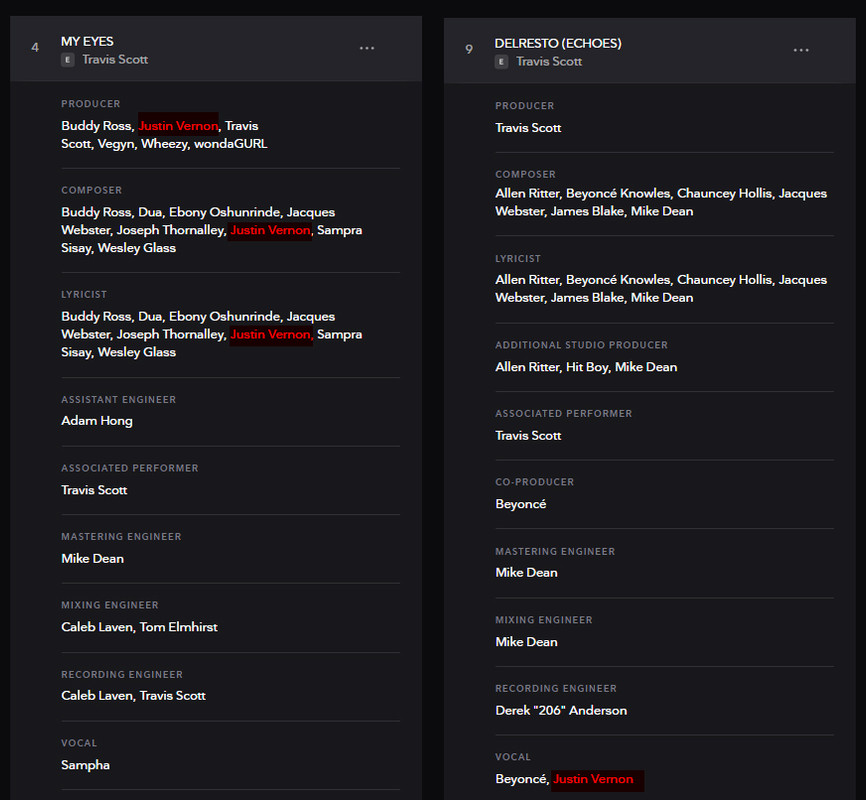Click Travis Scott under DELRESTO Producer
Screen dimensions: 866x800
528,128
